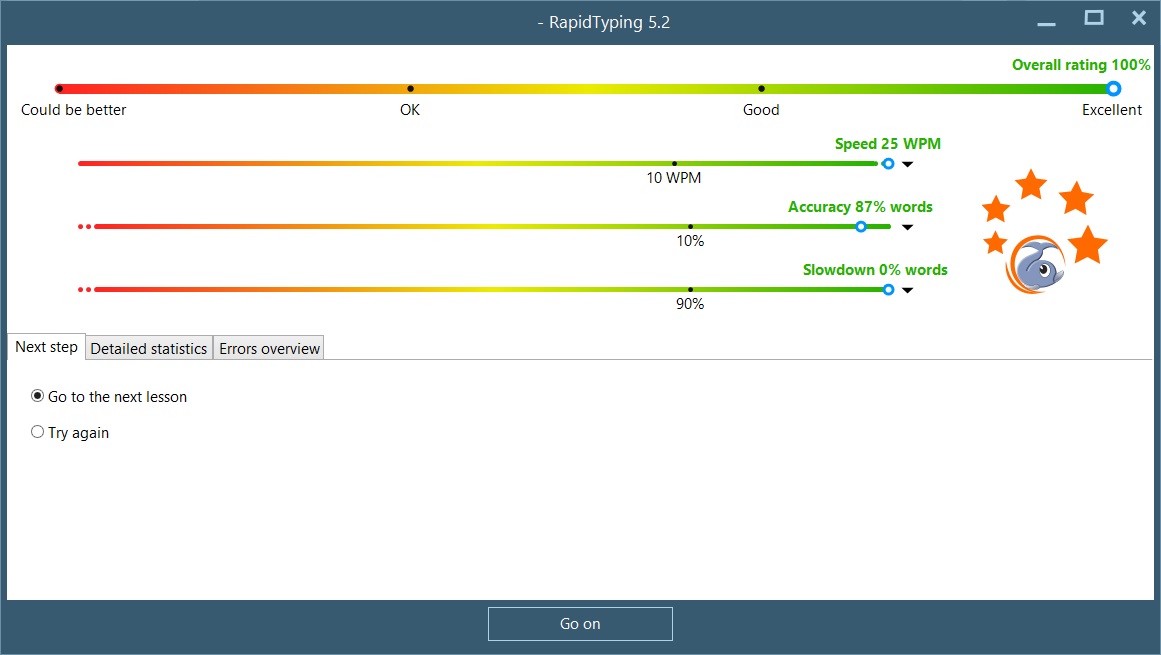Viewport: 1161px width, 655px height.
Task: Expand the Accuracy dropdown arrow
Action: 907,227
